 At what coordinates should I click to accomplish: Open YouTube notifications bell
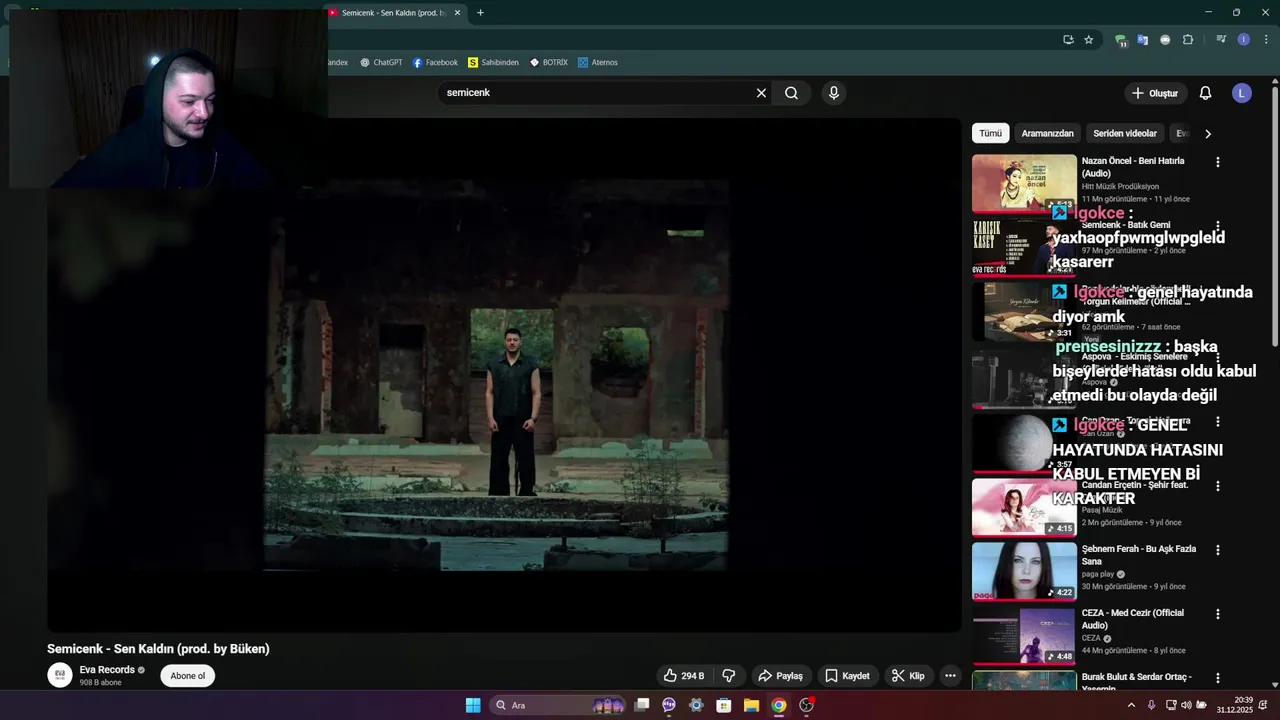click(x=1205, y=93)
